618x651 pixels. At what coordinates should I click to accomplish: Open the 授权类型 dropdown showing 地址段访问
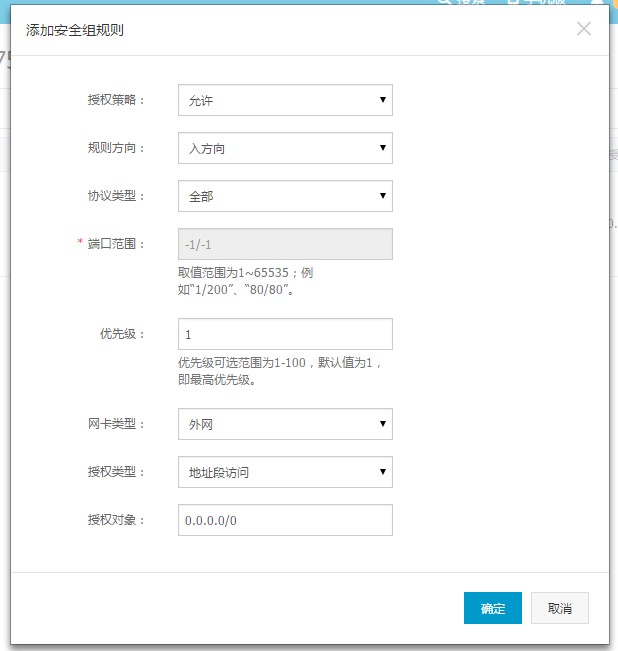coord(285,472)
